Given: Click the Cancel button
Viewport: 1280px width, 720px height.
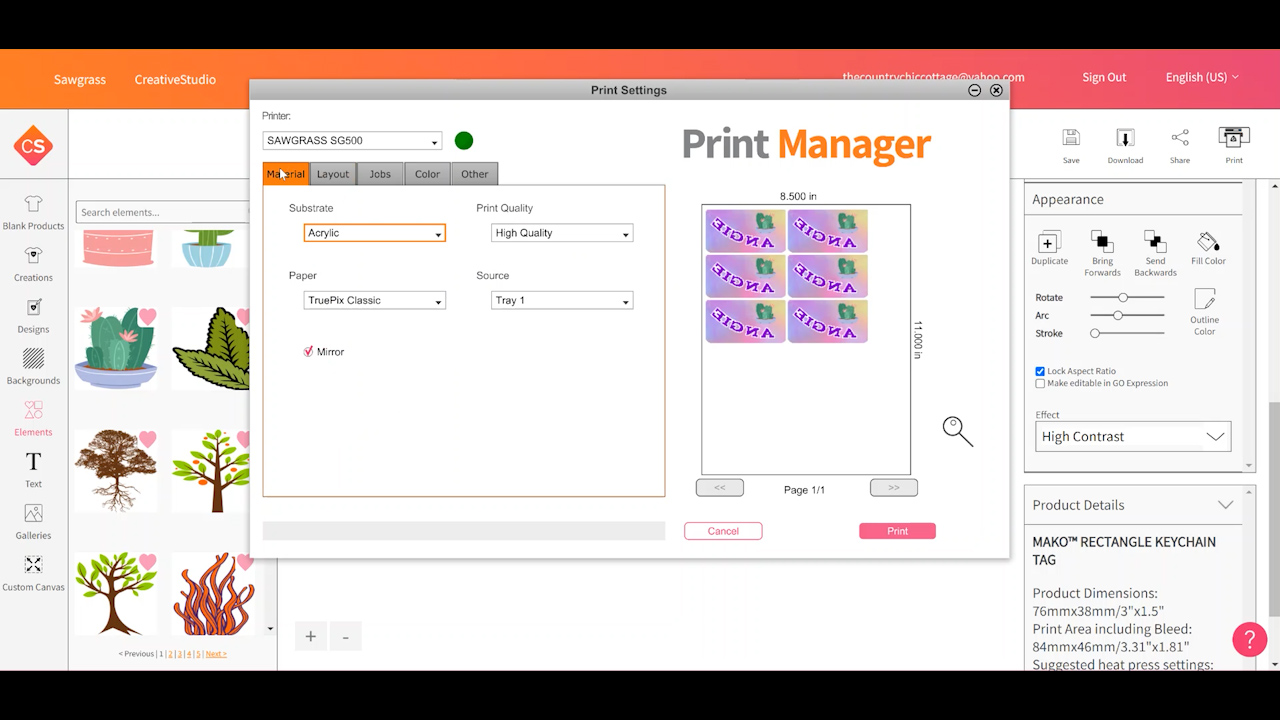Looking at the screenshot, I should pyautogui.click(x=723, y=531).
